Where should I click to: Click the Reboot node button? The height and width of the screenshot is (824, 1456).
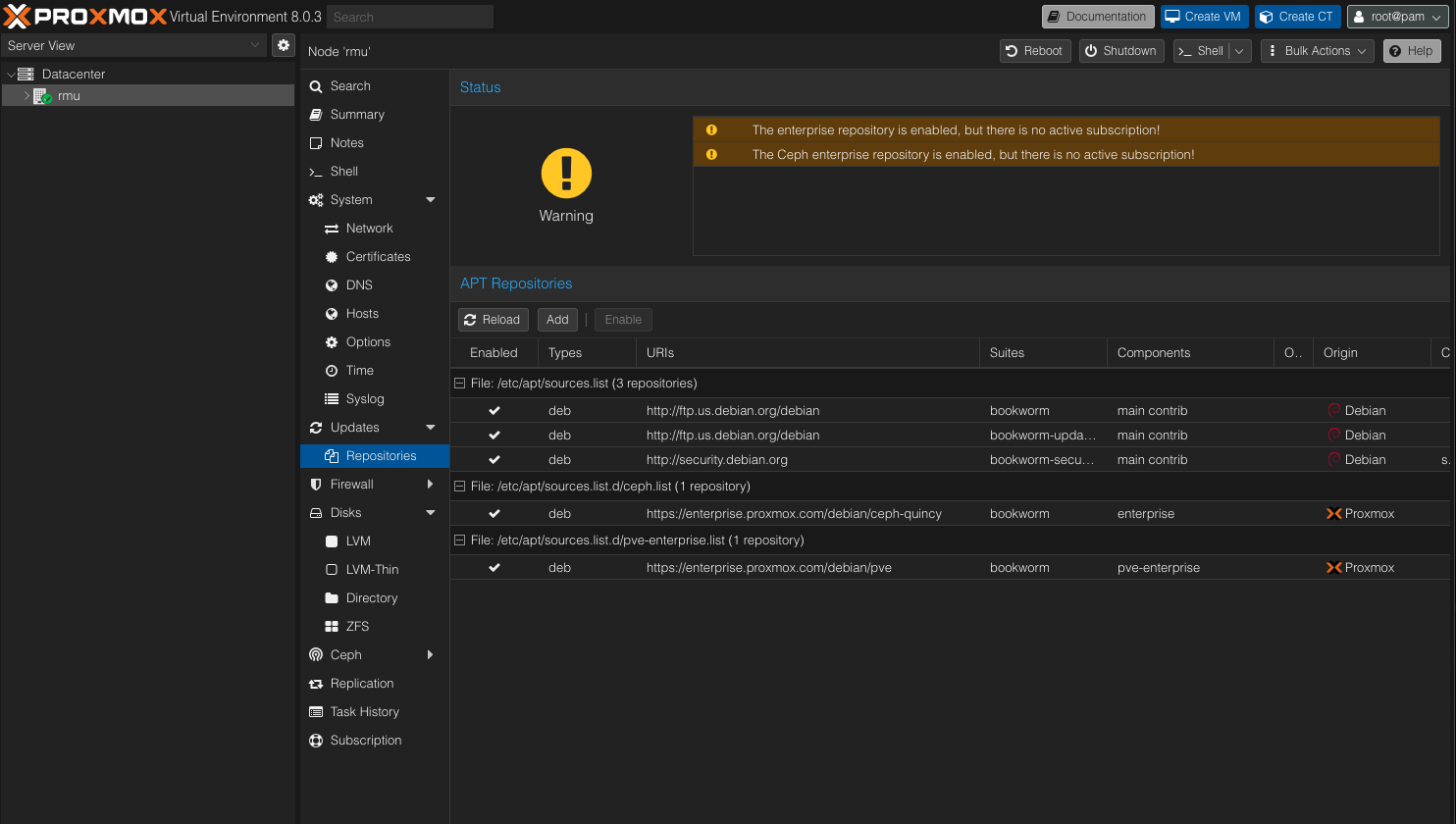pyautogui.click(x=1035, y=51)
